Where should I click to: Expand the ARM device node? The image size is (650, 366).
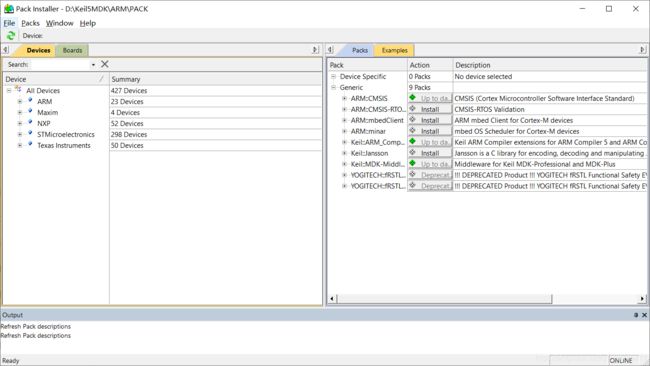pos(19,102)
